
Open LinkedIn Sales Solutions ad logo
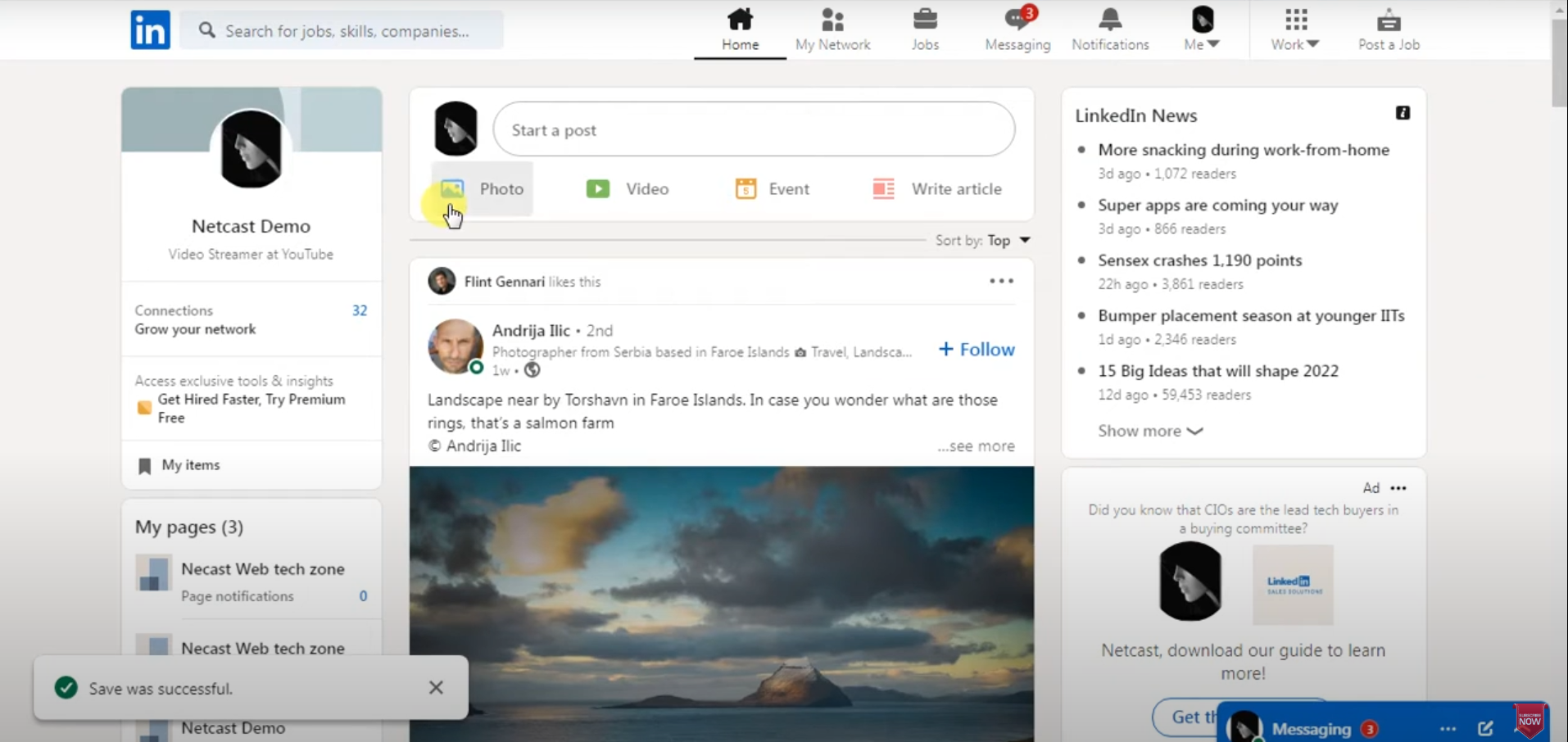click(1293, 585)
